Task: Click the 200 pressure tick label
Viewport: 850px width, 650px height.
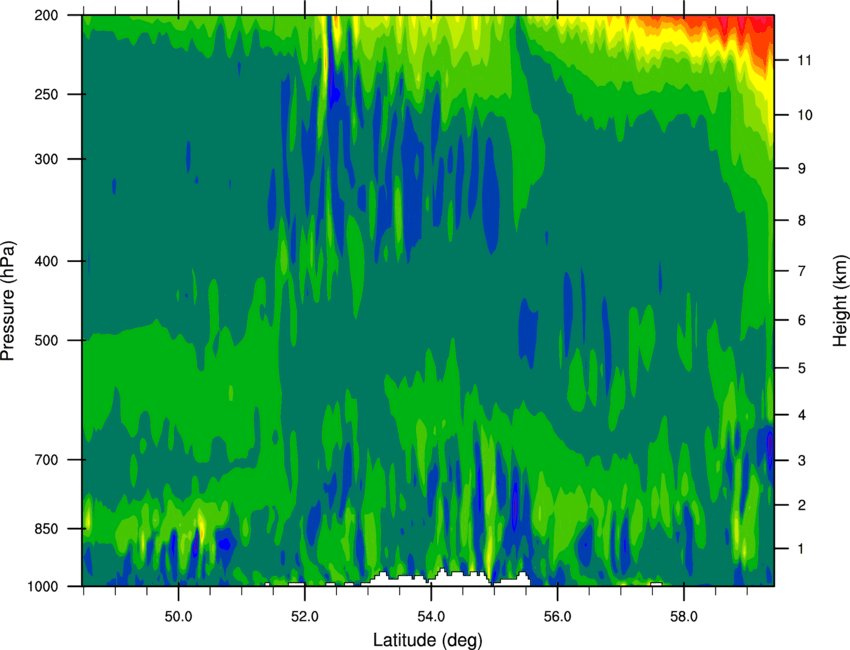Action: point(46,15)
